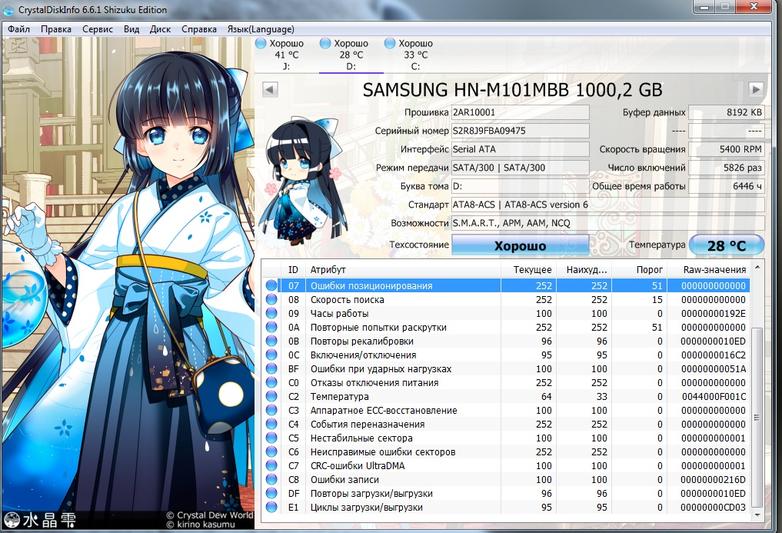Click status circle of attribute C6

pyautogui.click(x=271, y=452)
